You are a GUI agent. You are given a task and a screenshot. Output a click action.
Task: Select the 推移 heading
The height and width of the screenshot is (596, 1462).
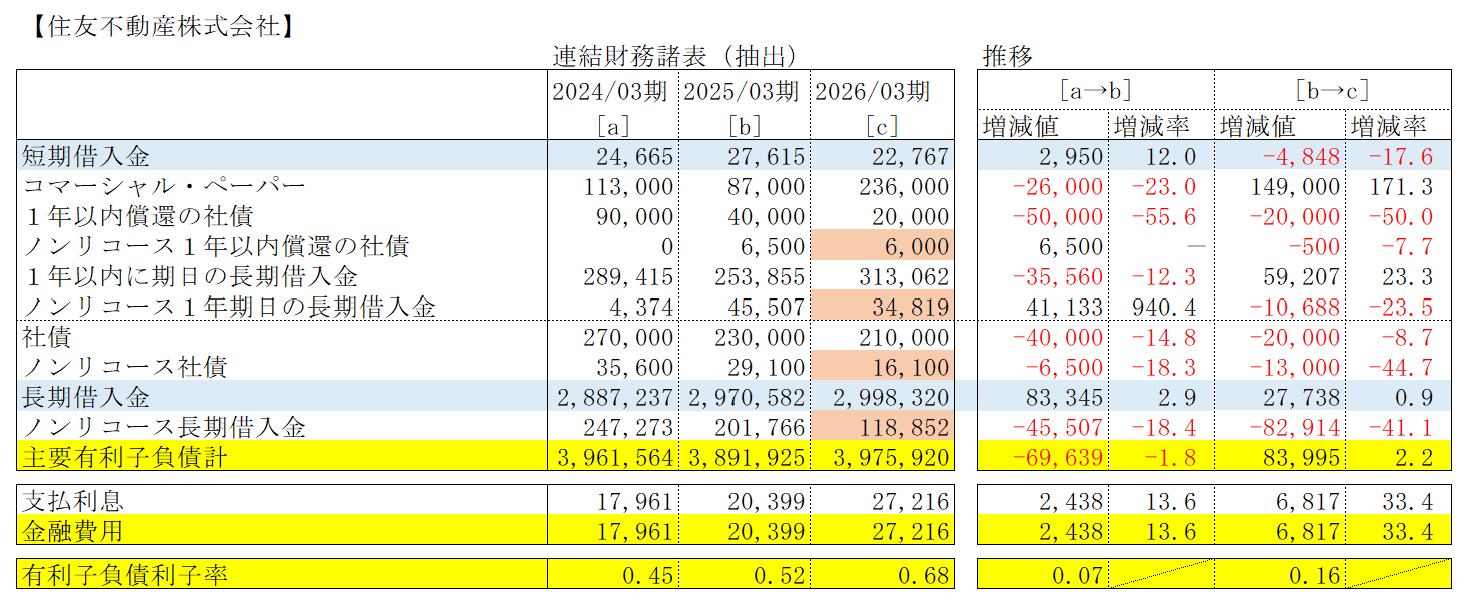(x=1008, y=56)
